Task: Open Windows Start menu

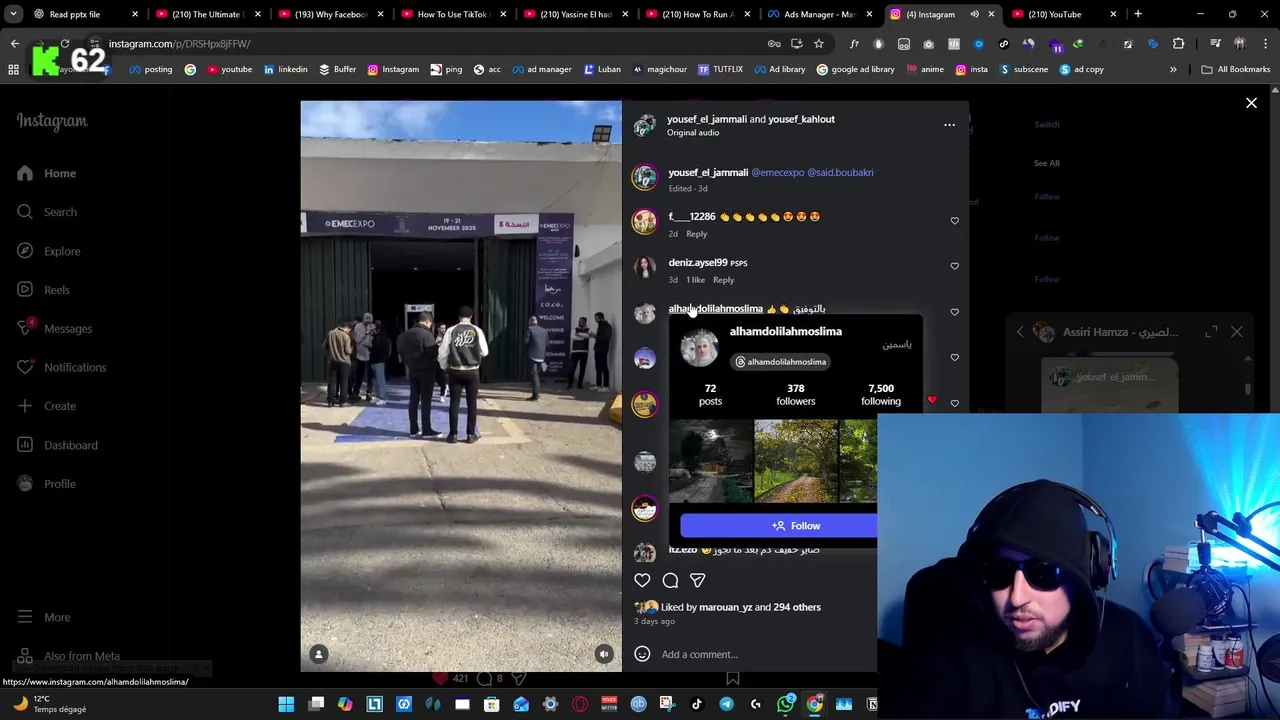Action: (x=286, y=704)
